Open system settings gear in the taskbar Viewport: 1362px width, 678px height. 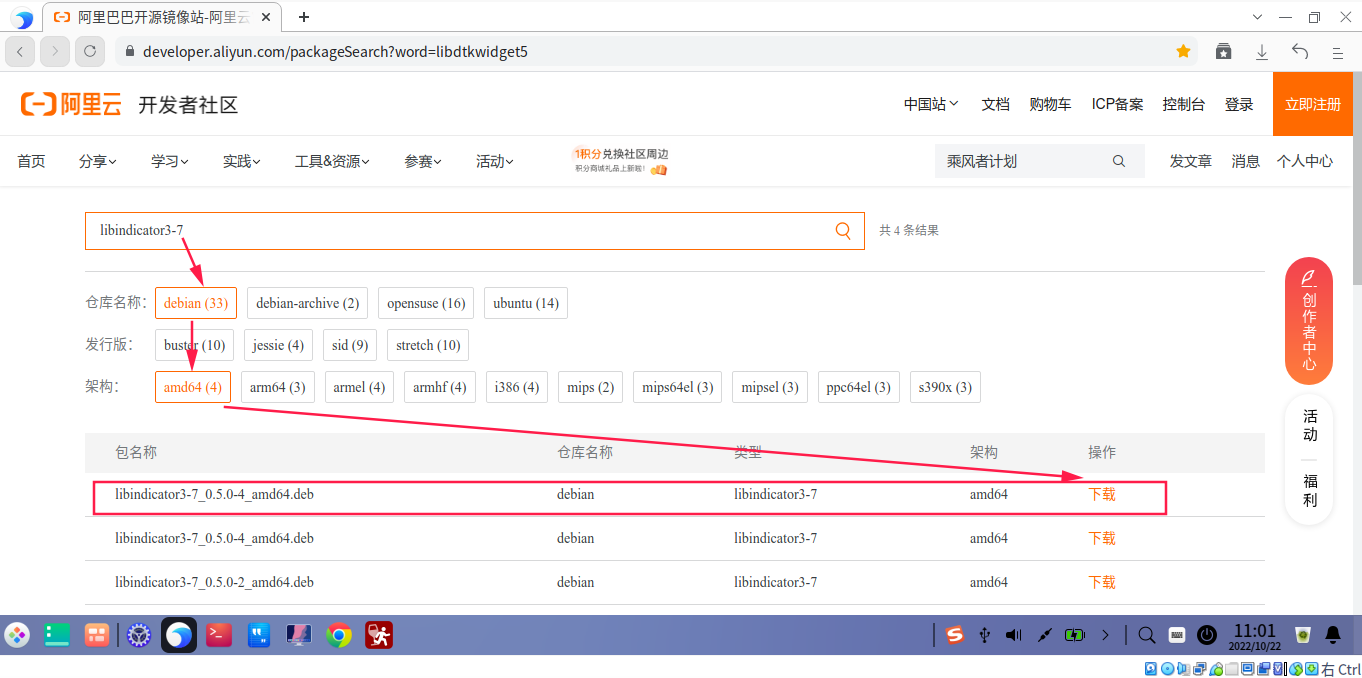click(138, 634)
